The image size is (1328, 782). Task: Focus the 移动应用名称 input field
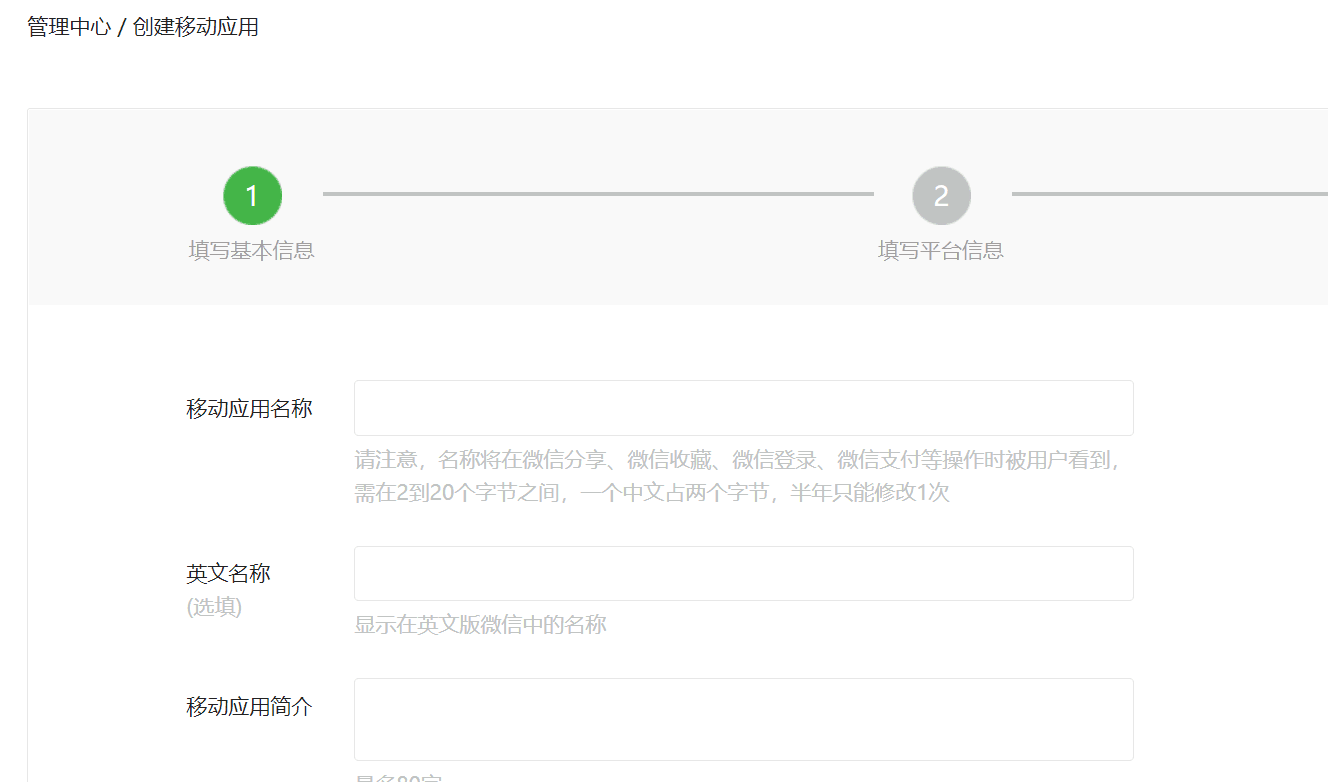(x=743, y=408)
